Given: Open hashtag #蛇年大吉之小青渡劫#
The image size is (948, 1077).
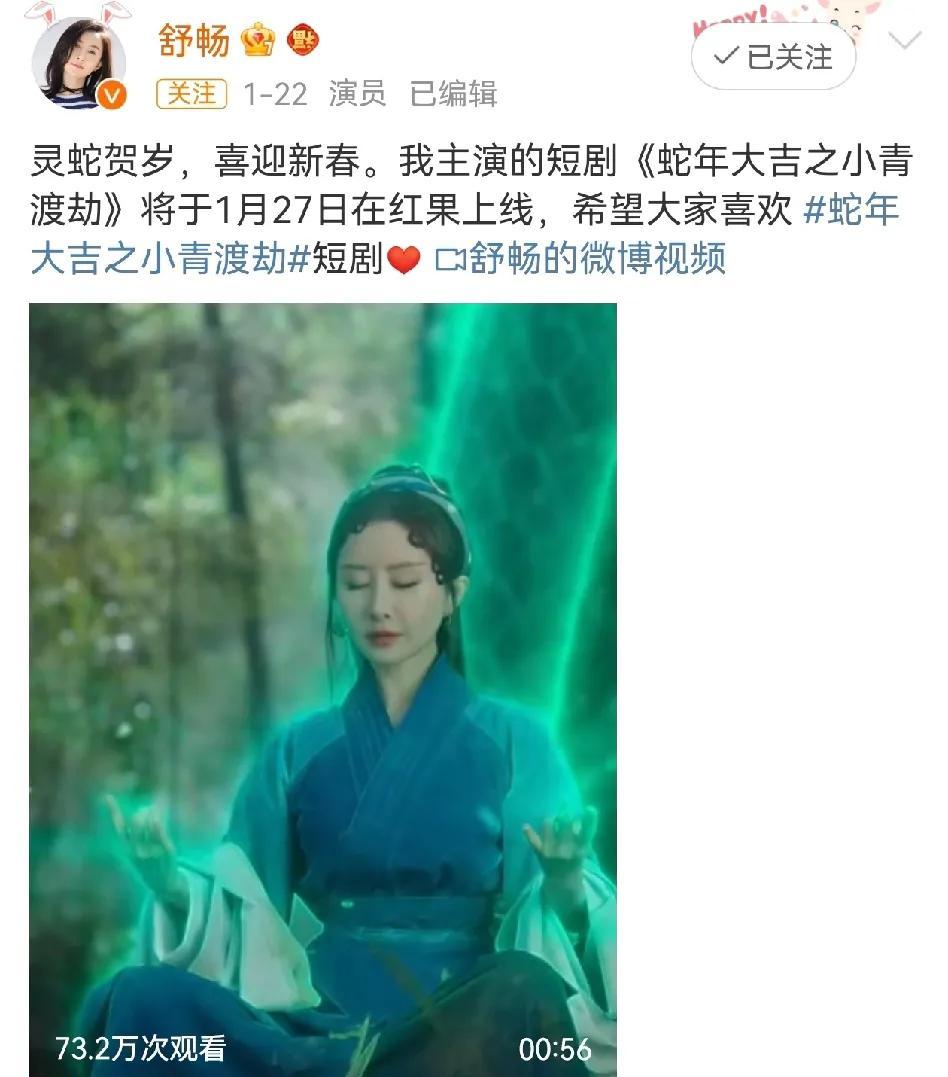Looking at the screenshot, I should tap(465, 234).
